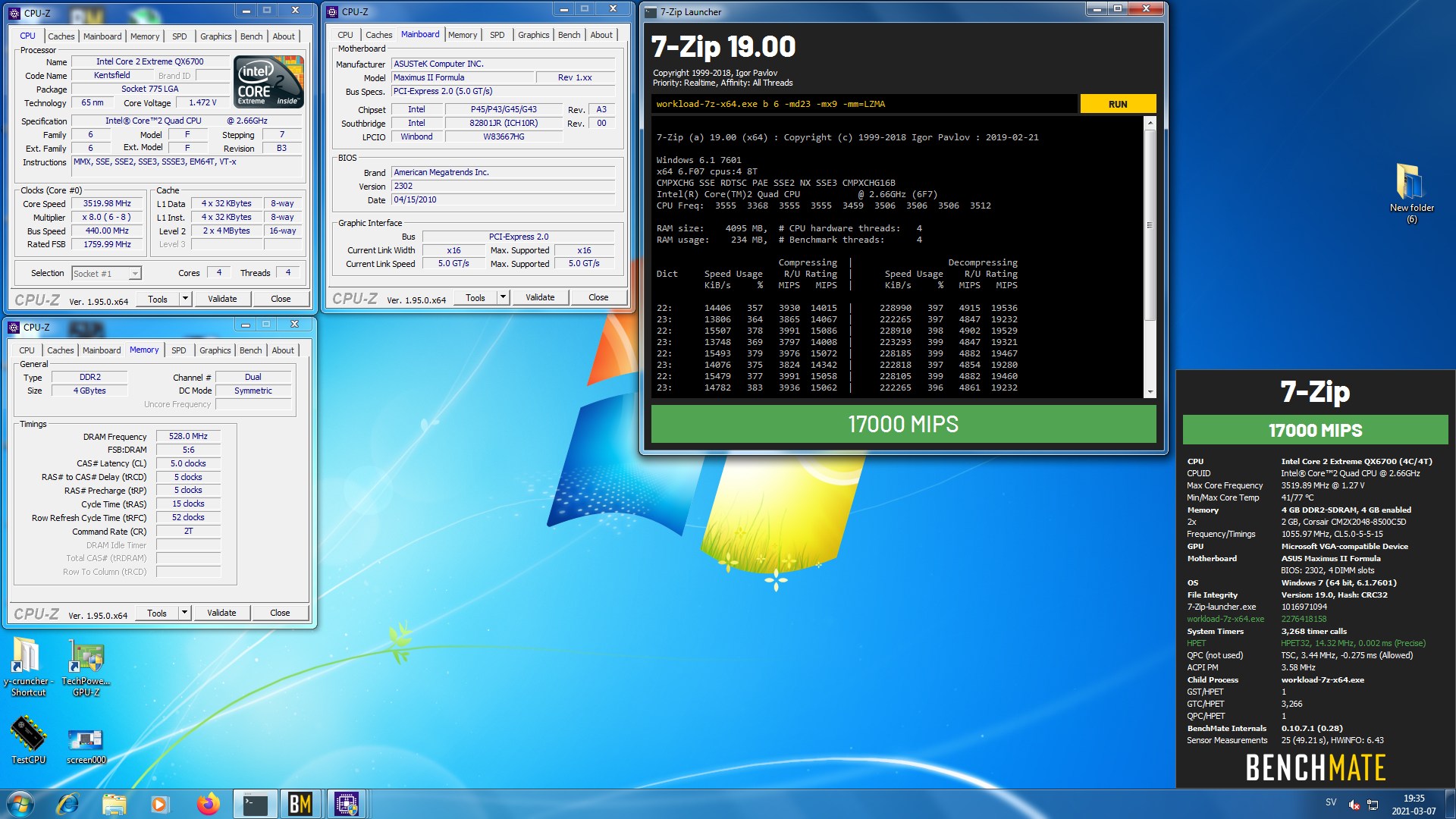Click the 7-Zip command line field
The width and height of the screenshot is (1456, 819).
864,104
